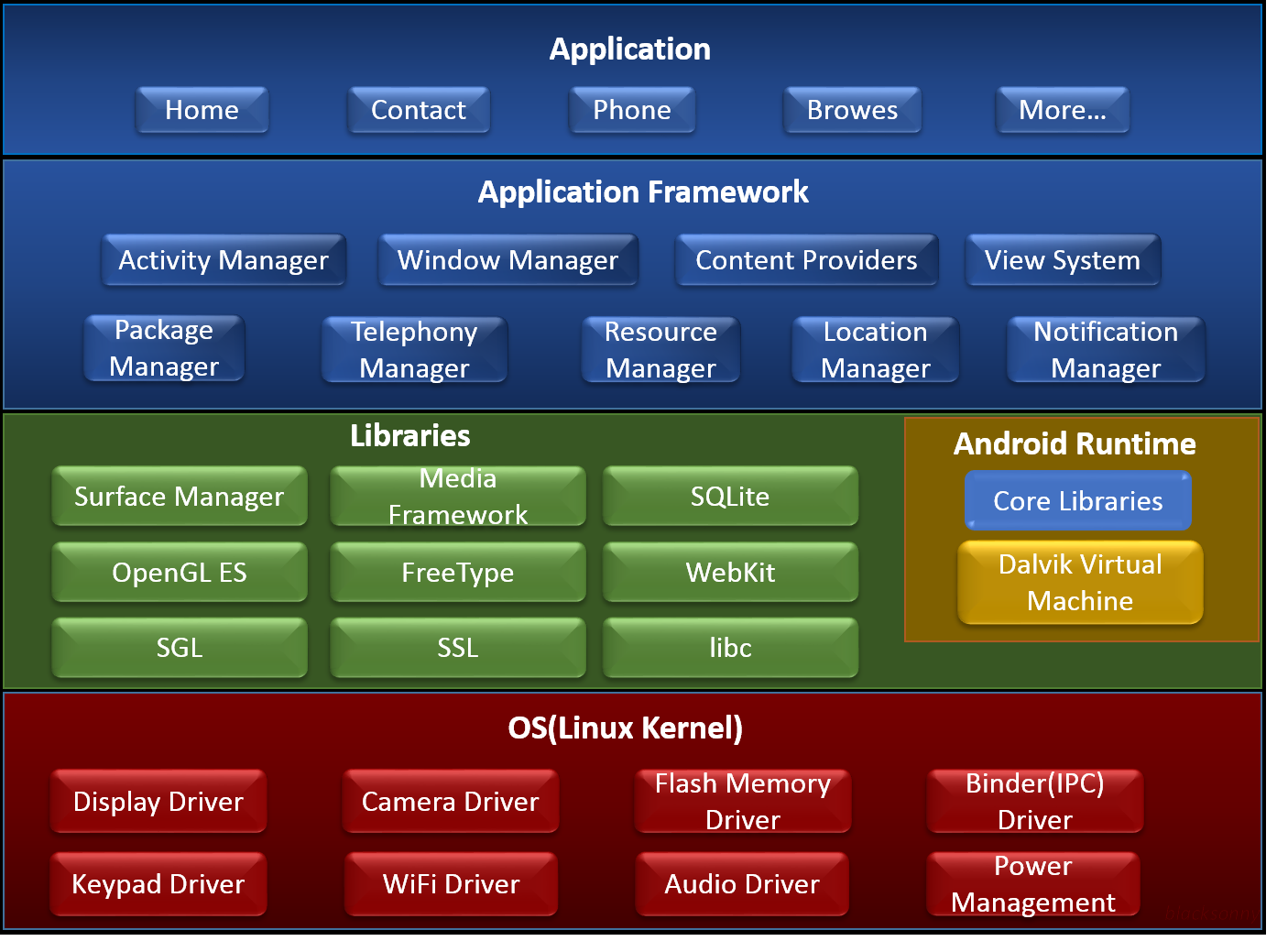Select the SQLite library block

point(730,496)
